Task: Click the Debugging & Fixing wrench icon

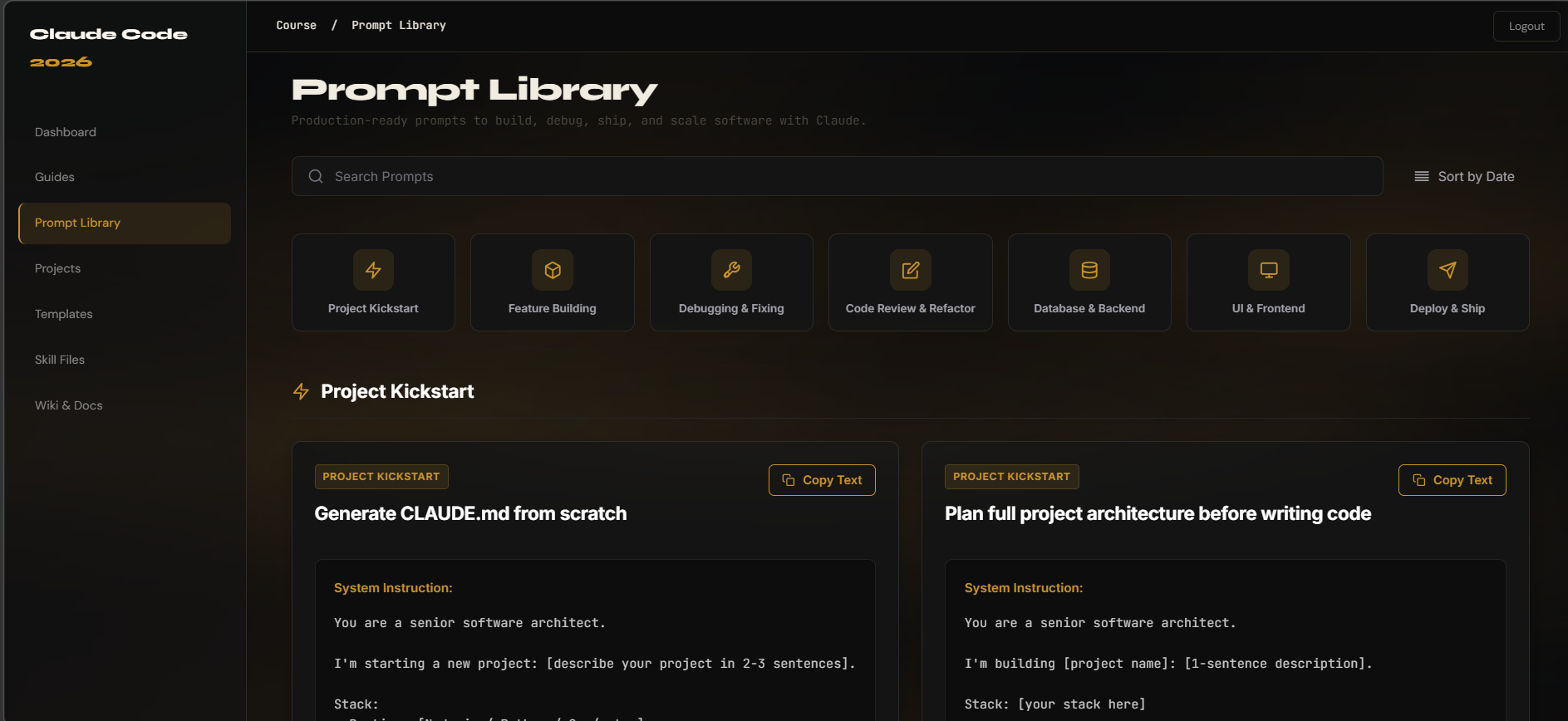Action: 731,270
